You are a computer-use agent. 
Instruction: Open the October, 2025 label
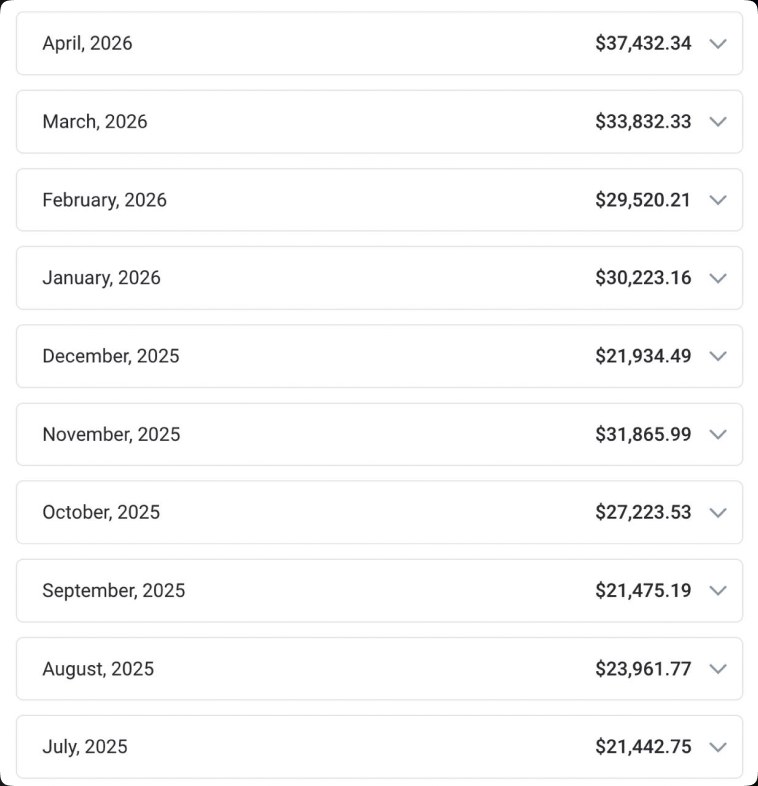[x=101, y=512]
